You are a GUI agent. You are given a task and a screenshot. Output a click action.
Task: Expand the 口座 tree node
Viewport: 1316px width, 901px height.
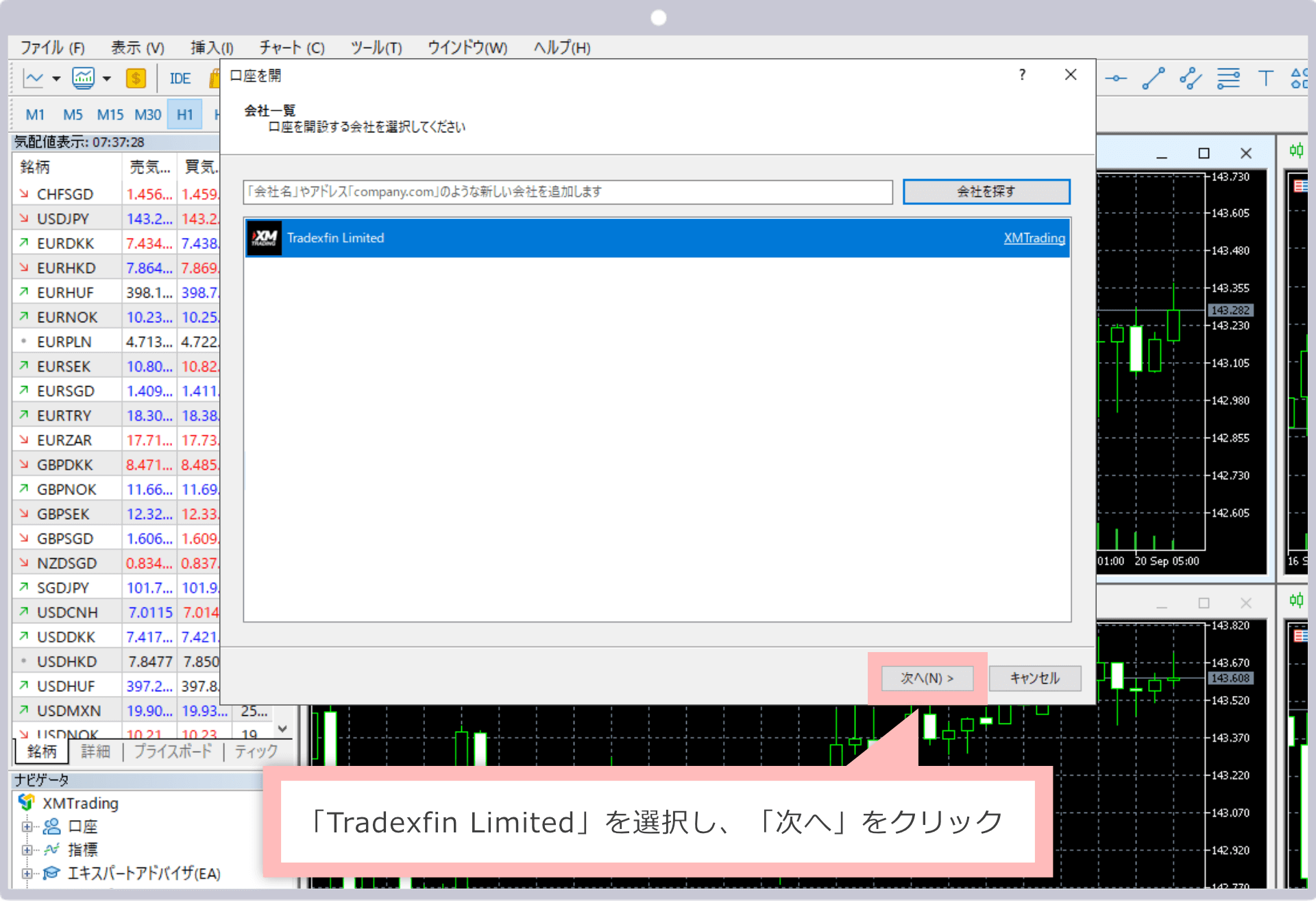[27, 826]
